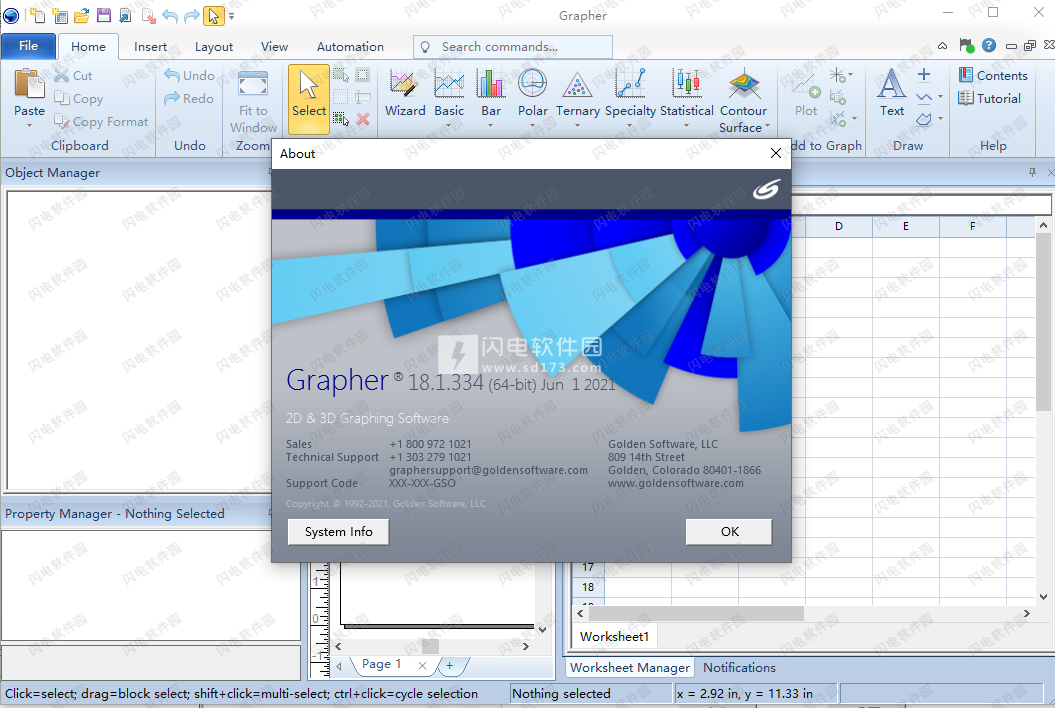This screenshot has height=708, width=1055.
Task: Launch the Graph Wizard
Action: click(405, 94)
